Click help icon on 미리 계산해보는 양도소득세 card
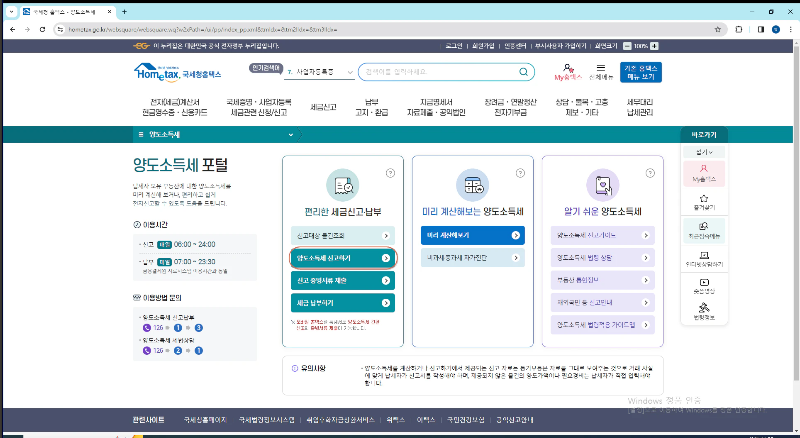 pos(520,173)
